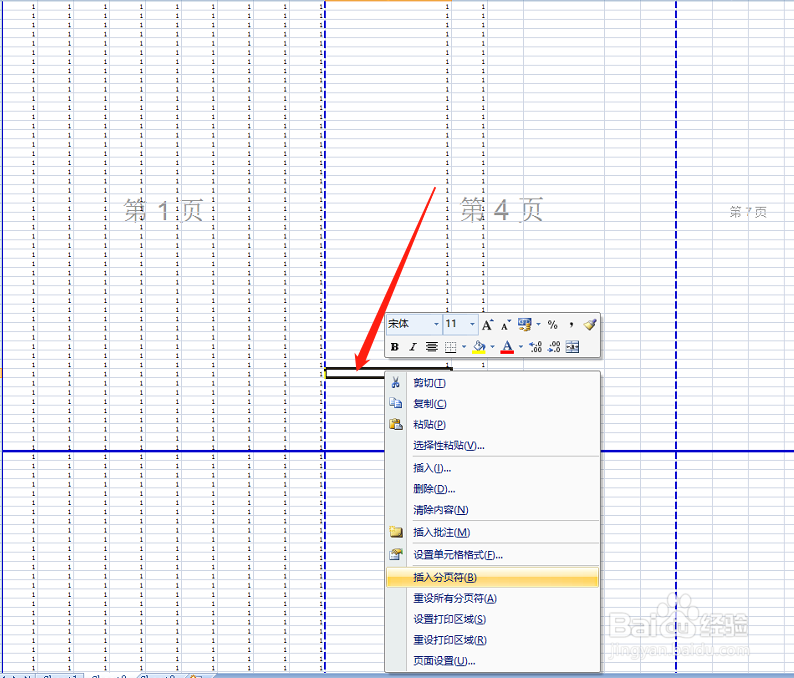Open the 宋体 font name dropdown
This screenshot has height=678, width=794.
coord(436,324)
